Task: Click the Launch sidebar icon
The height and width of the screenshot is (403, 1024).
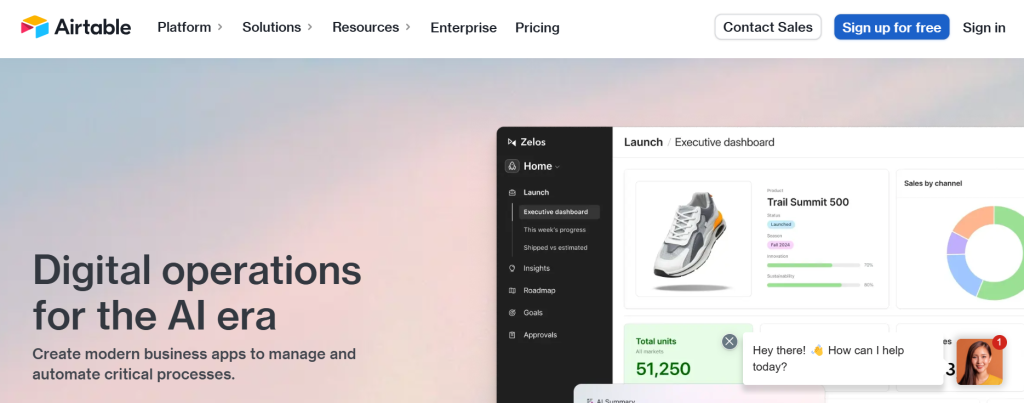Action: (512, 192)
